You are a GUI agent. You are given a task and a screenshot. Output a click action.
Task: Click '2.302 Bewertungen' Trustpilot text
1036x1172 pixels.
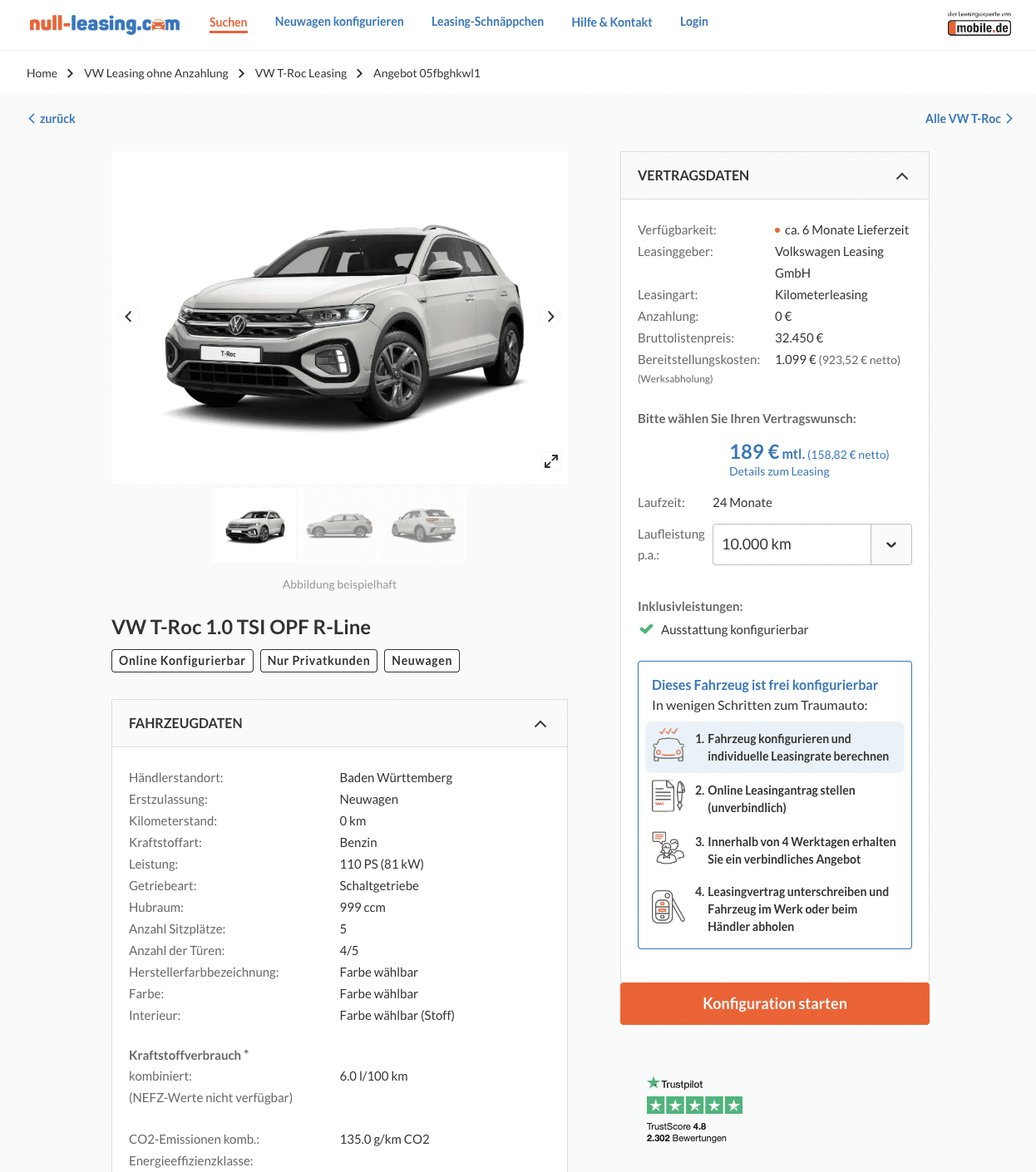click(687, 1138)
